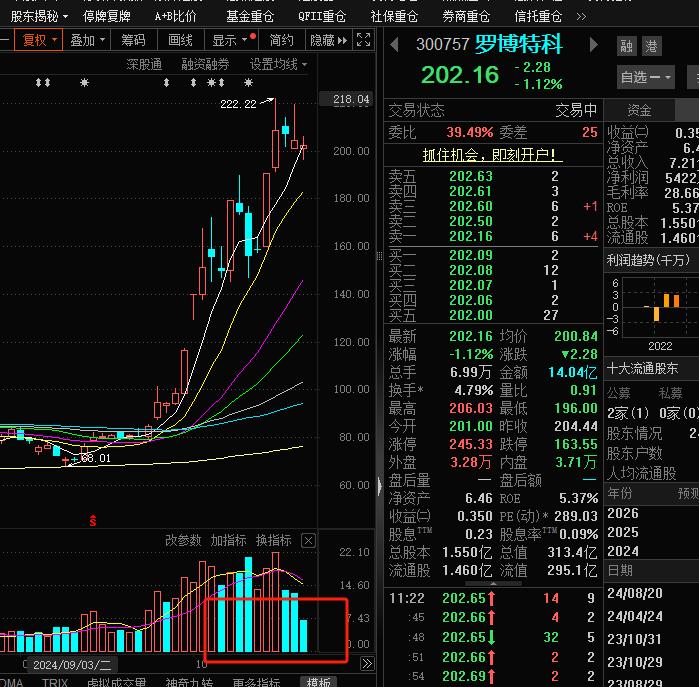699x687 pixels.
Task: Expand the 叠加 overlay dropdown
Action: click(x=87, y=40)
